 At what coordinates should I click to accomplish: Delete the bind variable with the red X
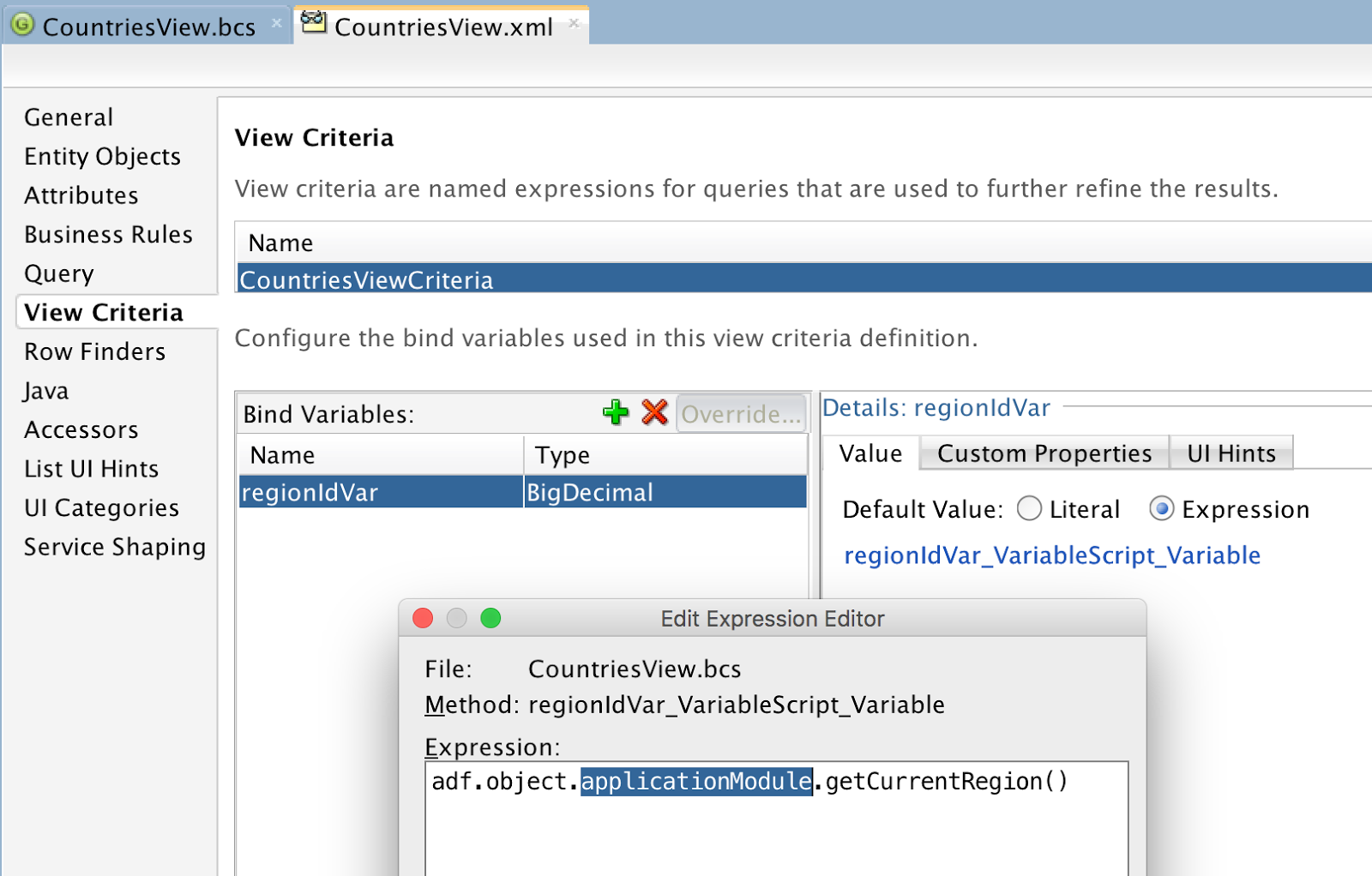tap(654, 412)
